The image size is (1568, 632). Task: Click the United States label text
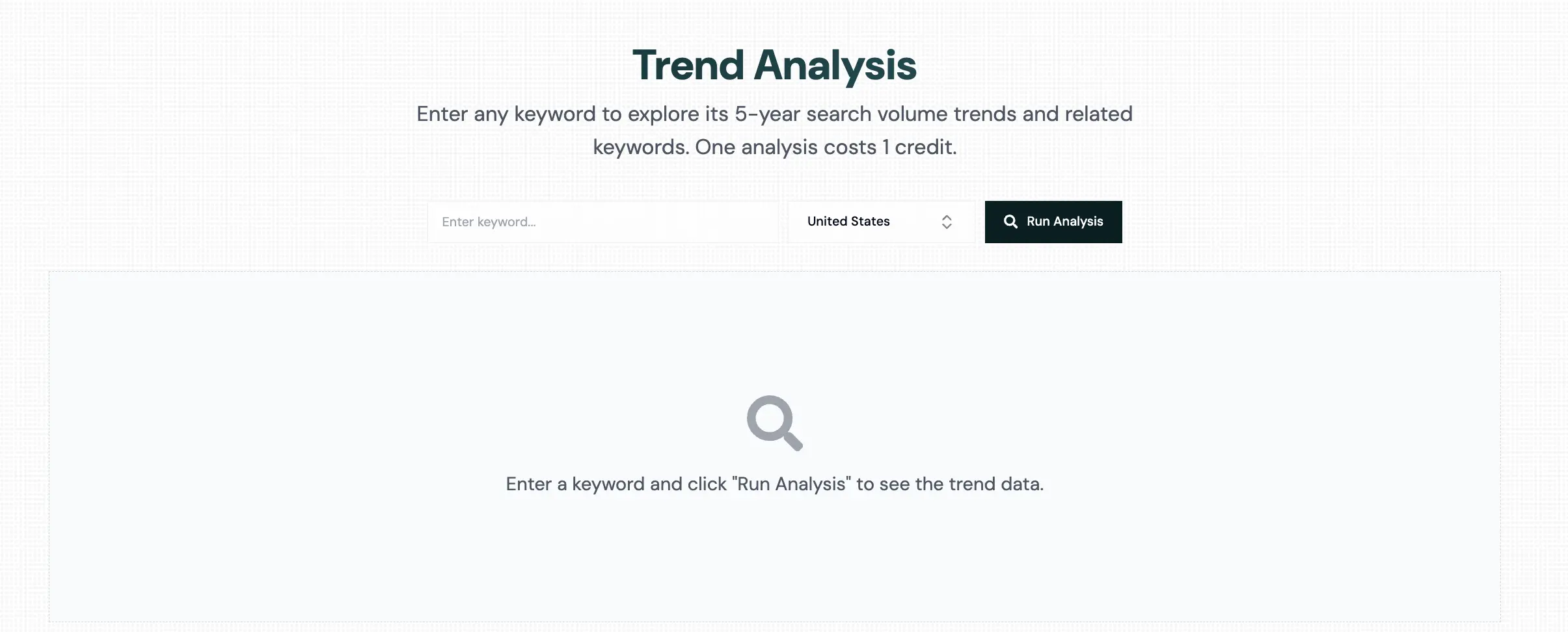click(x=848, y=222)
